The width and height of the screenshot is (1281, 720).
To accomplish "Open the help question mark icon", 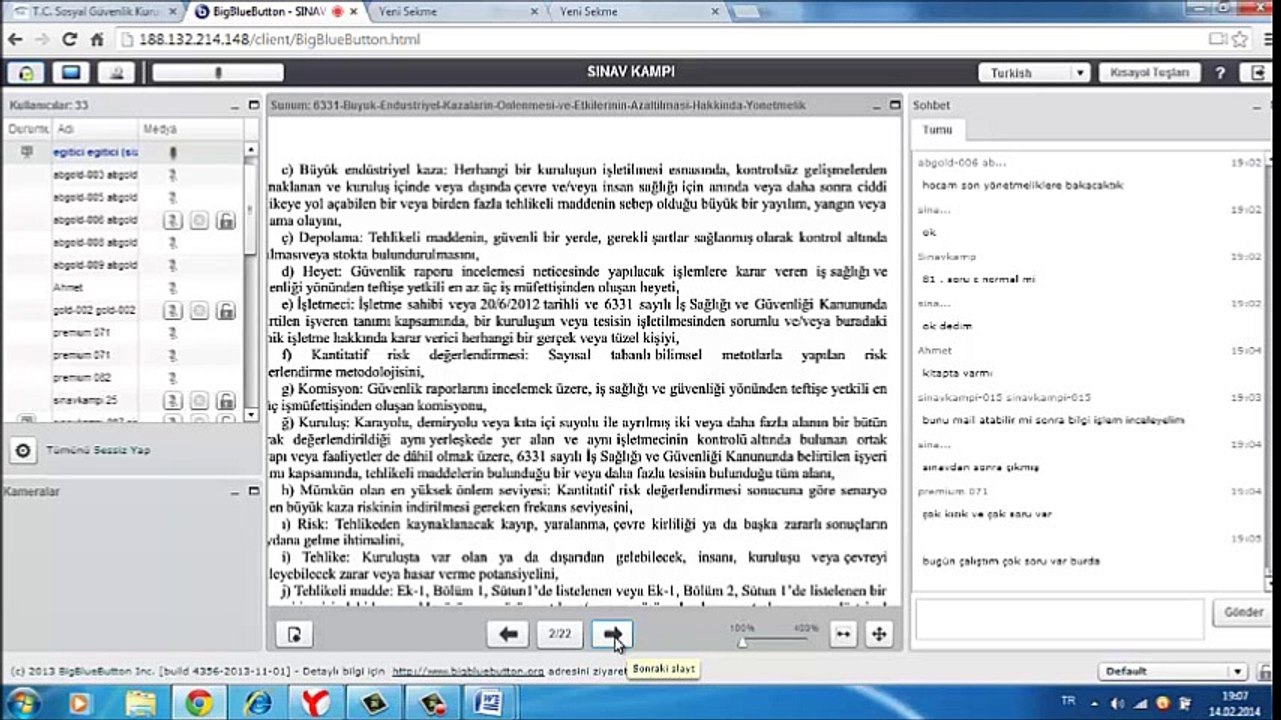I will pos(1220,73).
